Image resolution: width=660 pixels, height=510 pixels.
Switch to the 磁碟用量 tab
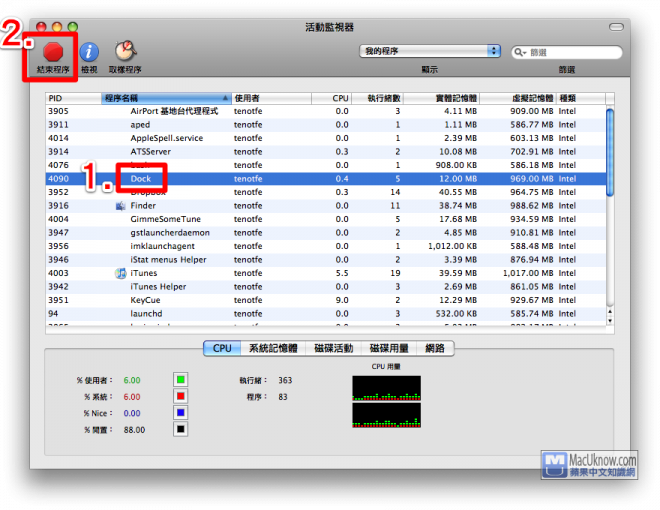tap(389, 348)
